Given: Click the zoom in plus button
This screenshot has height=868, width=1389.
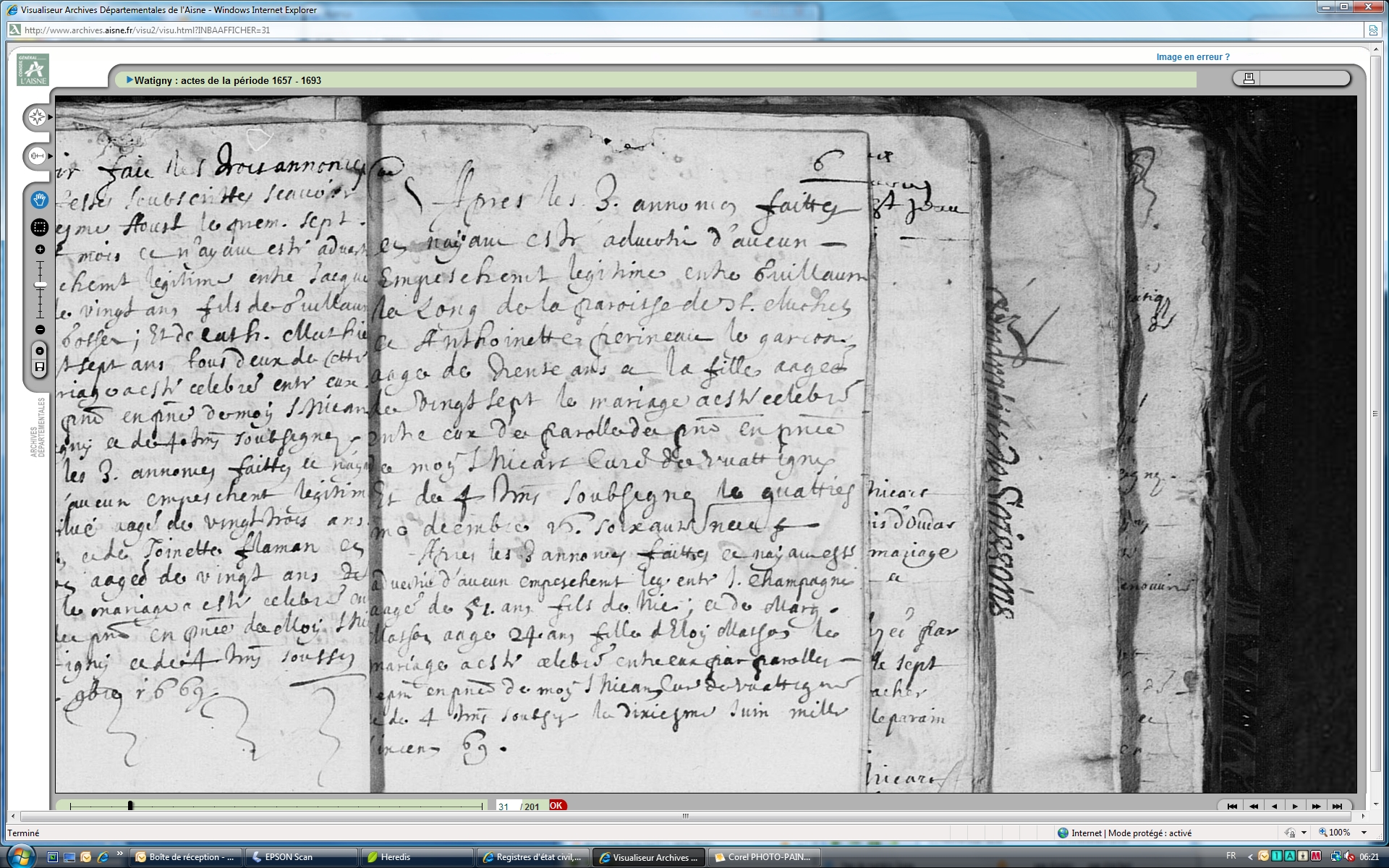Looking at the screenshot, I should (40, 250).
